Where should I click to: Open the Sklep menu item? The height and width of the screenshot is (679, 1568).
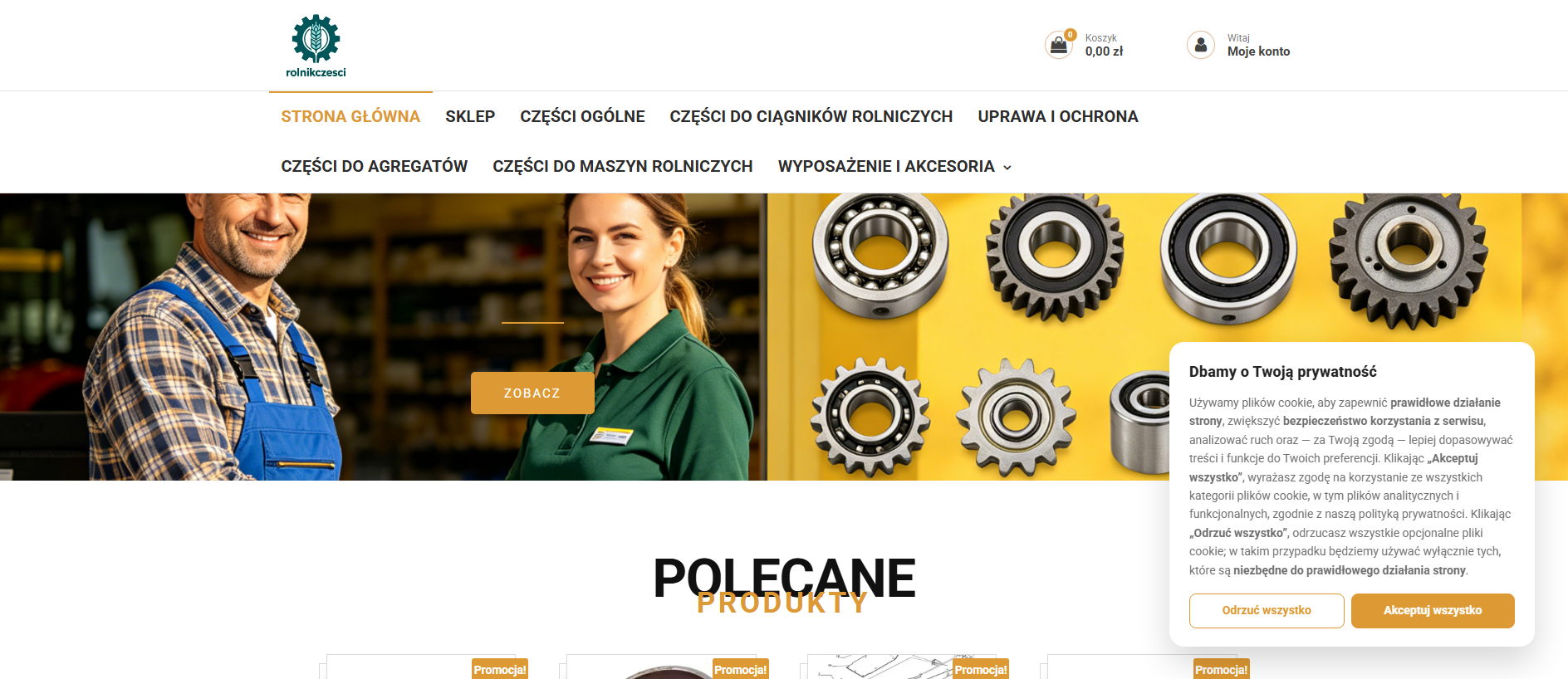click(x=470, y=117)
